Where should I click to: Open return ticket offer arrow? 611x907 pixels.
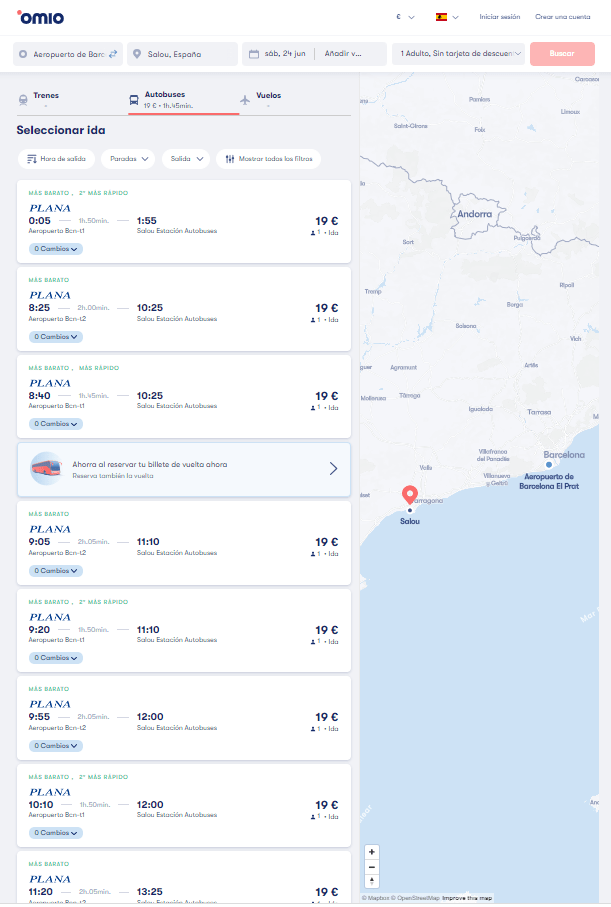[x=333, y=469]
